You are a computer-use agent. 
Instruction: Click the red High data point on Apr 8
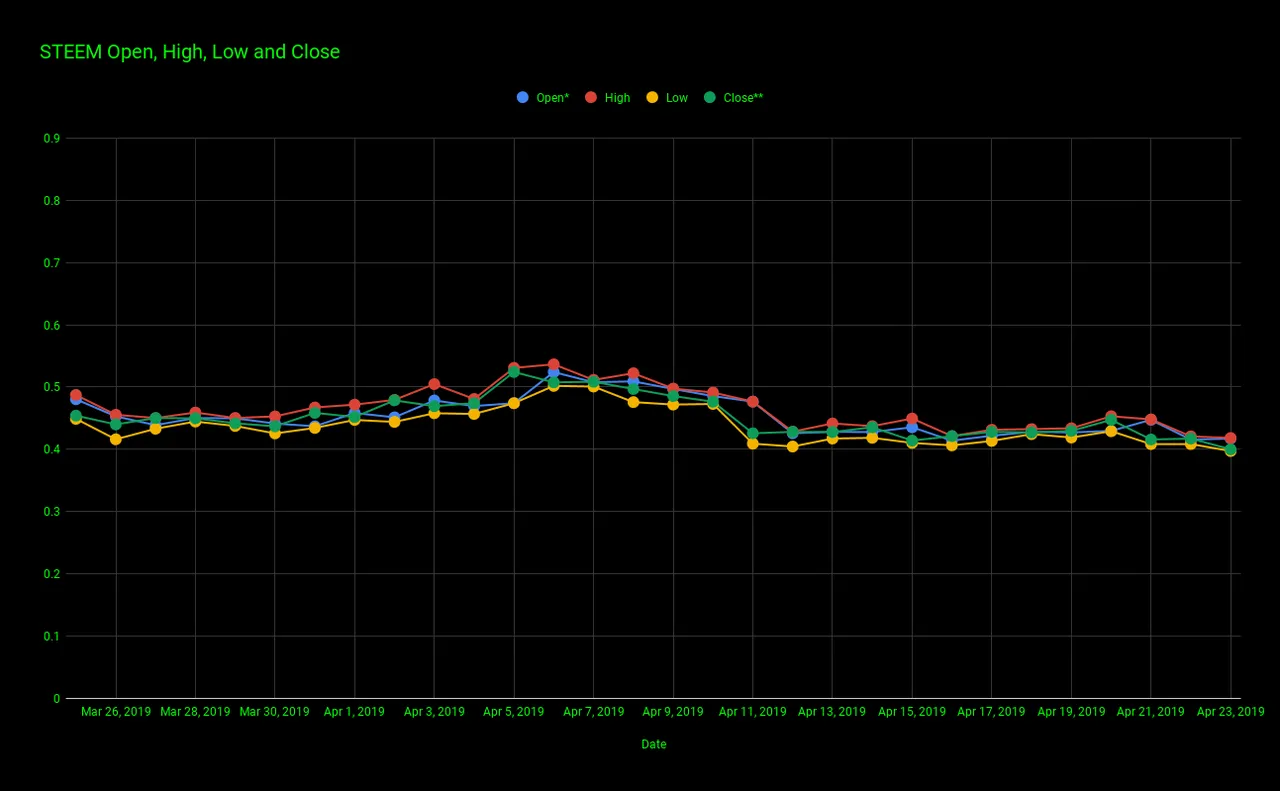[633, 374]
